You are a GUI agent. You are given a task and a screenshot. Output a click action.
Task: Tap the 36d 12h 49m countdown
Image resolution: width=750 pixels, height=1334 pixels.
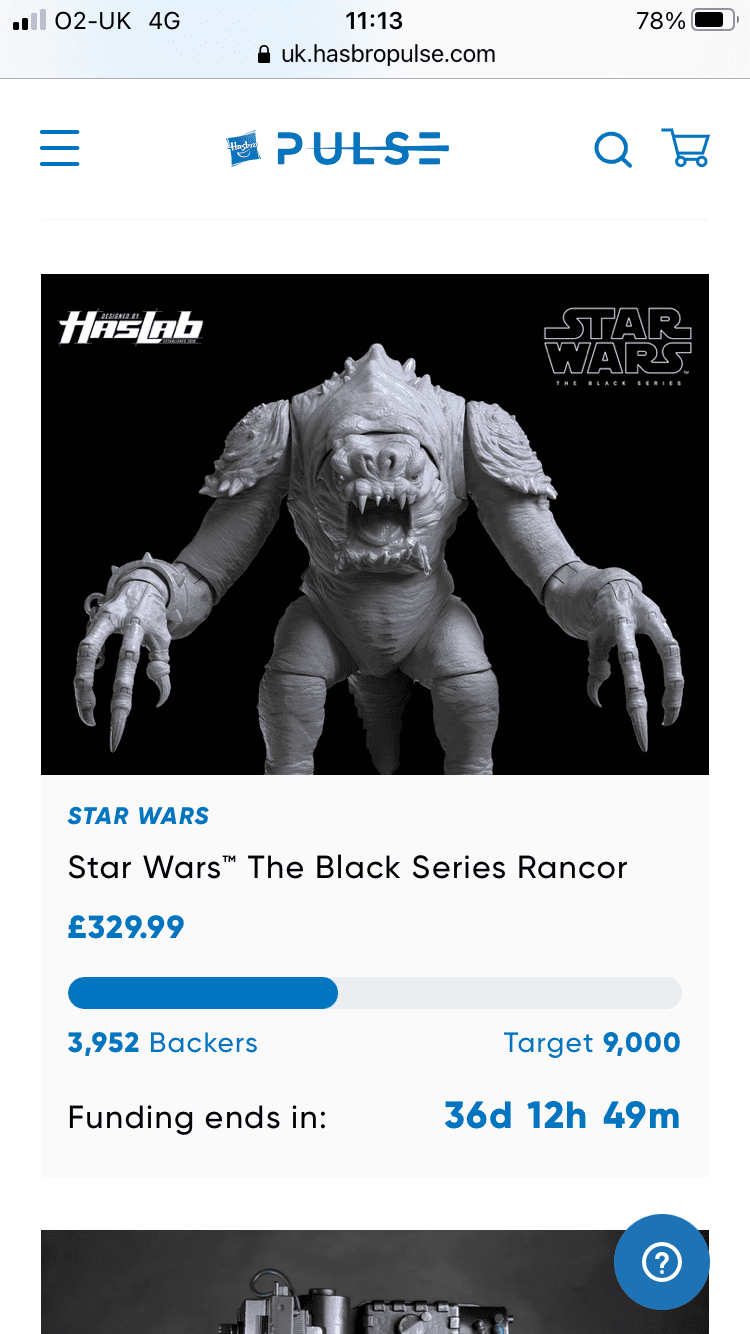click(562, 1116)
